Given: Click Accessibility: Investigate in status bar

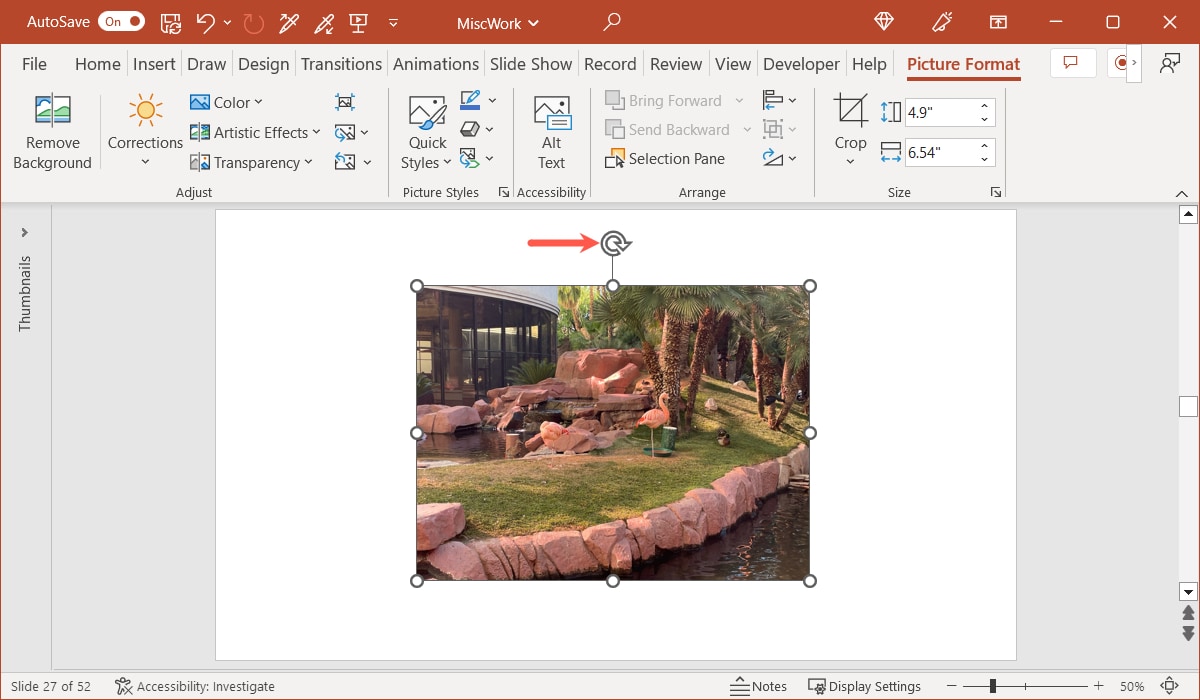Looking at the screenshot, I should pyautogui.click(x=194, y=686).
